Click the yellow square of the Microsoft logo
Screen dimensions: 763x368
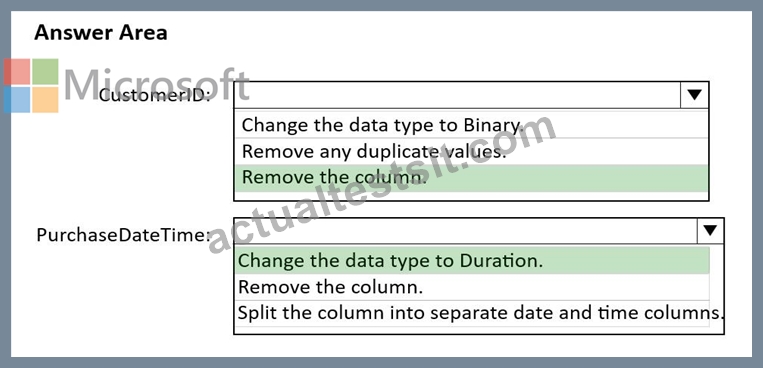(45, 100)
